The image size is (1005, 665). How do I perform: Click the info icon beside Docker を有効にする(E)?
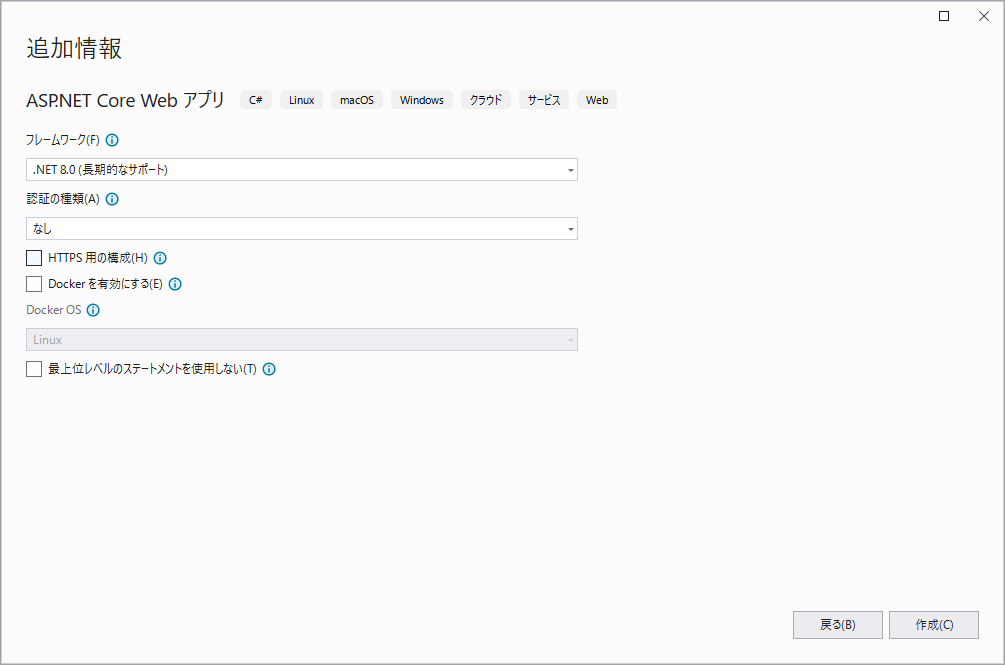[x=175, y=284]
